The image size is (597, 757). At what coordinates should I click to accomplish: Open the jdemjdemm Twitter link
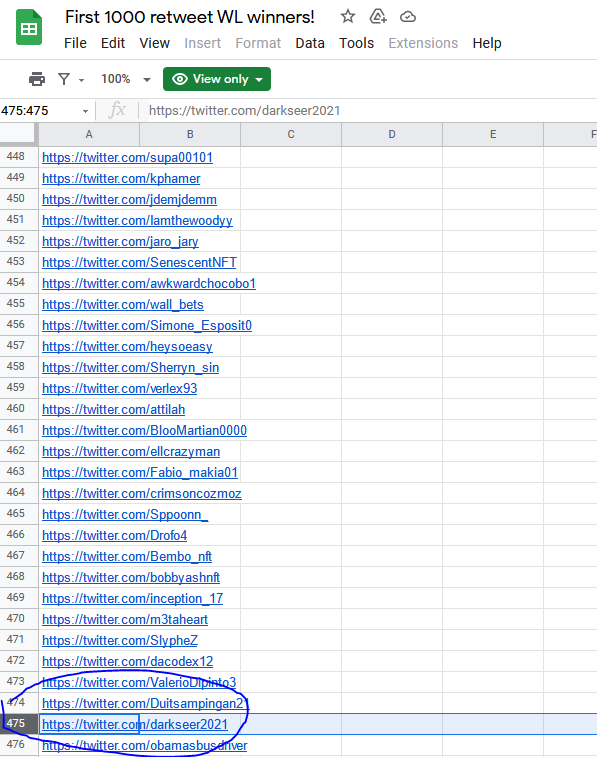pos(129,199)
